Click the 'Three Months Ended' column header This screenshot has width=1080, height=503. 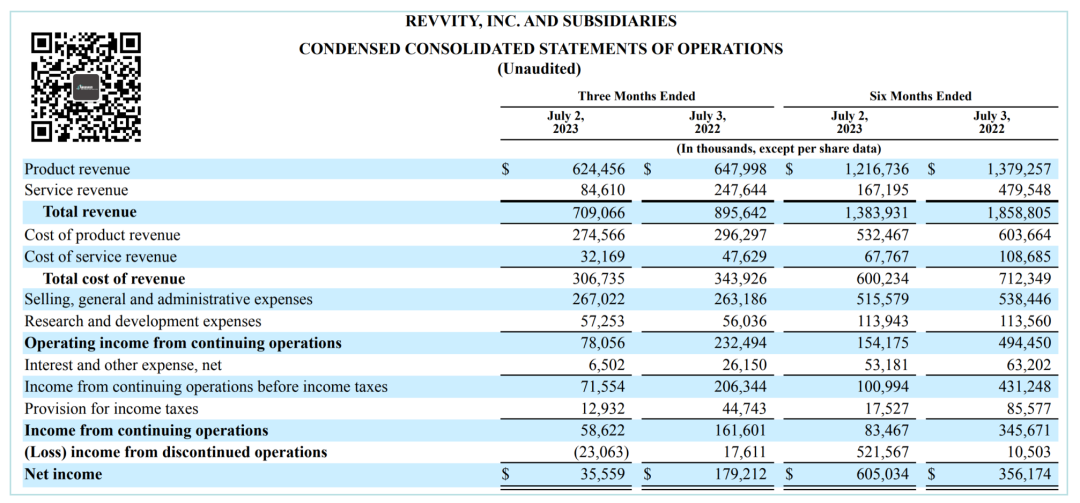(x=636, y=96)
